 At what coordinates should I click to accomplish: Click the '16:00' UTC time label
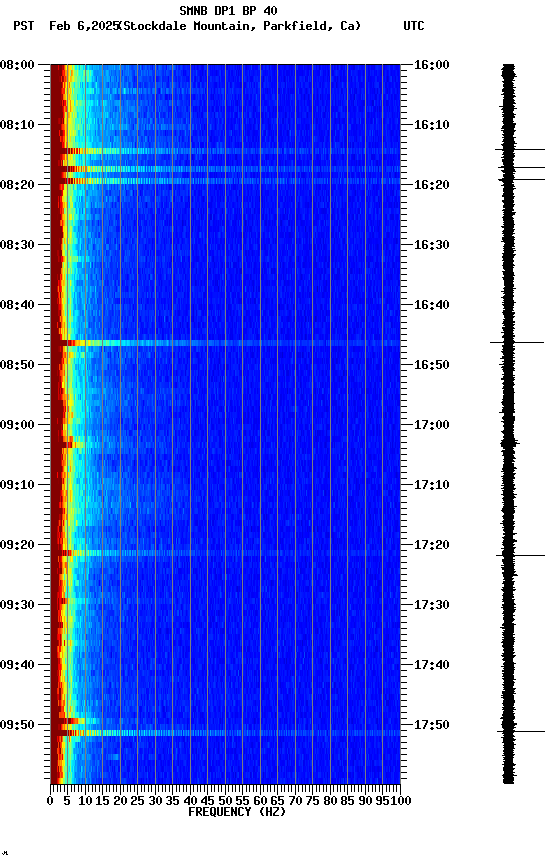click(x=431, y=65)
